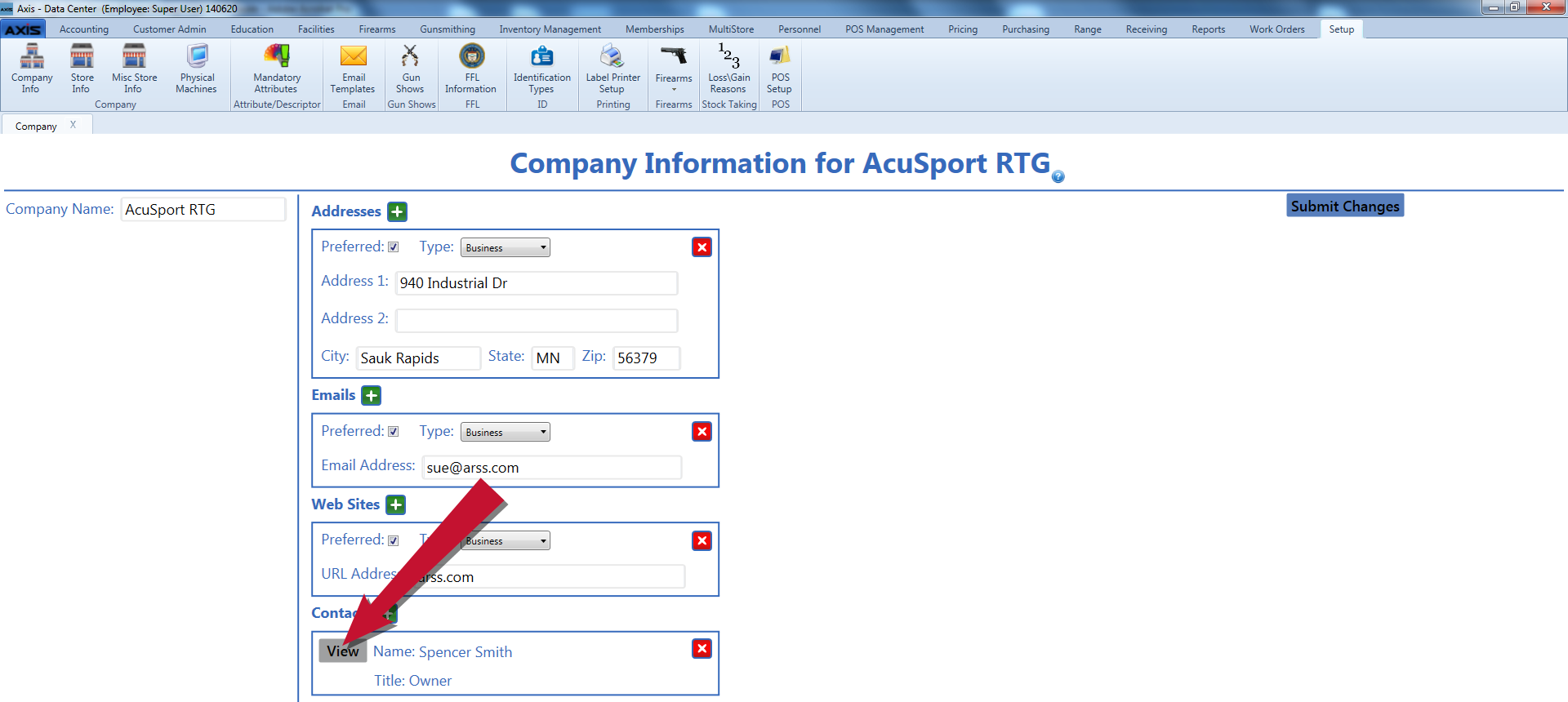Add a new email with green plus
Viewport: 1568px width, 702px height.
pyautogui.click(x=372, y=396)
